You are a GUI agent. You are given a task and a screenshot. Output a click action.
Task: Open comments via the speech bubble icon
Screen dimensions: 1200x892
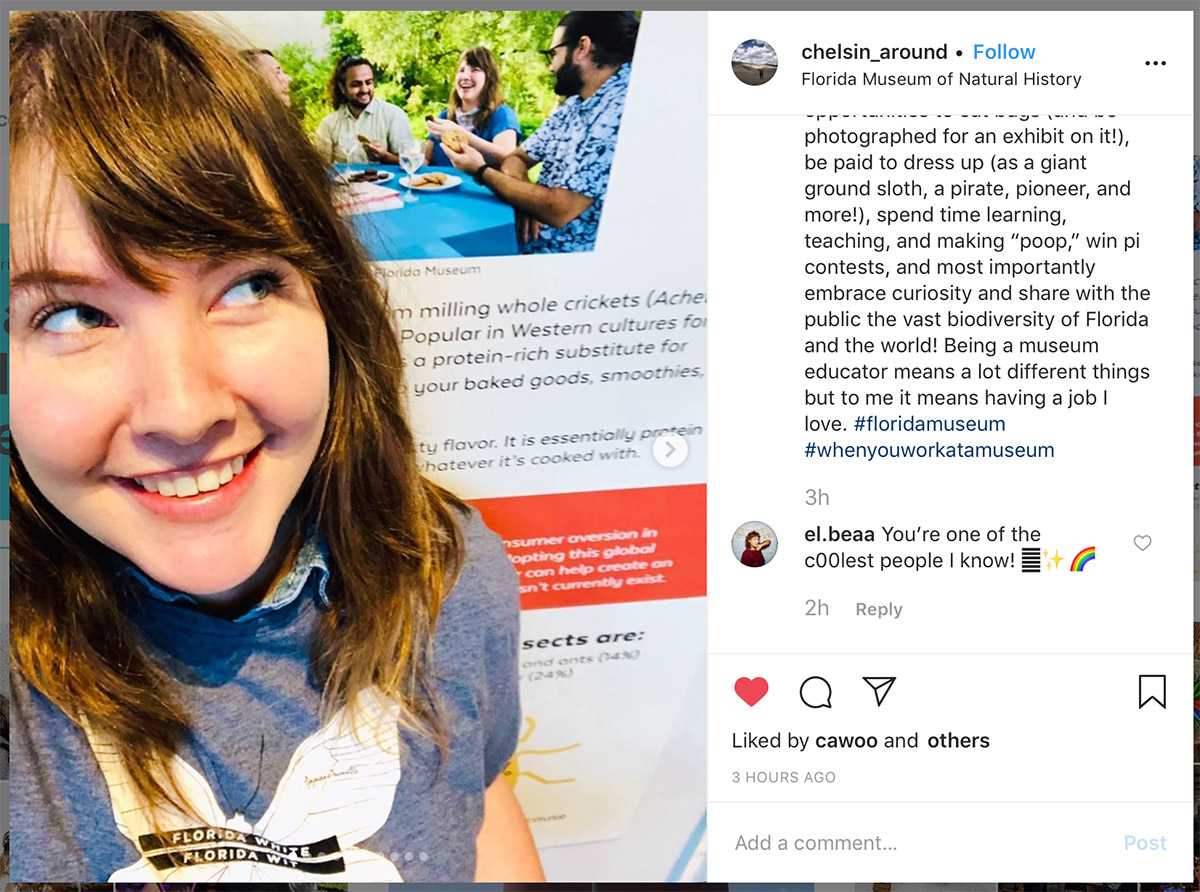tap(816, 692)
